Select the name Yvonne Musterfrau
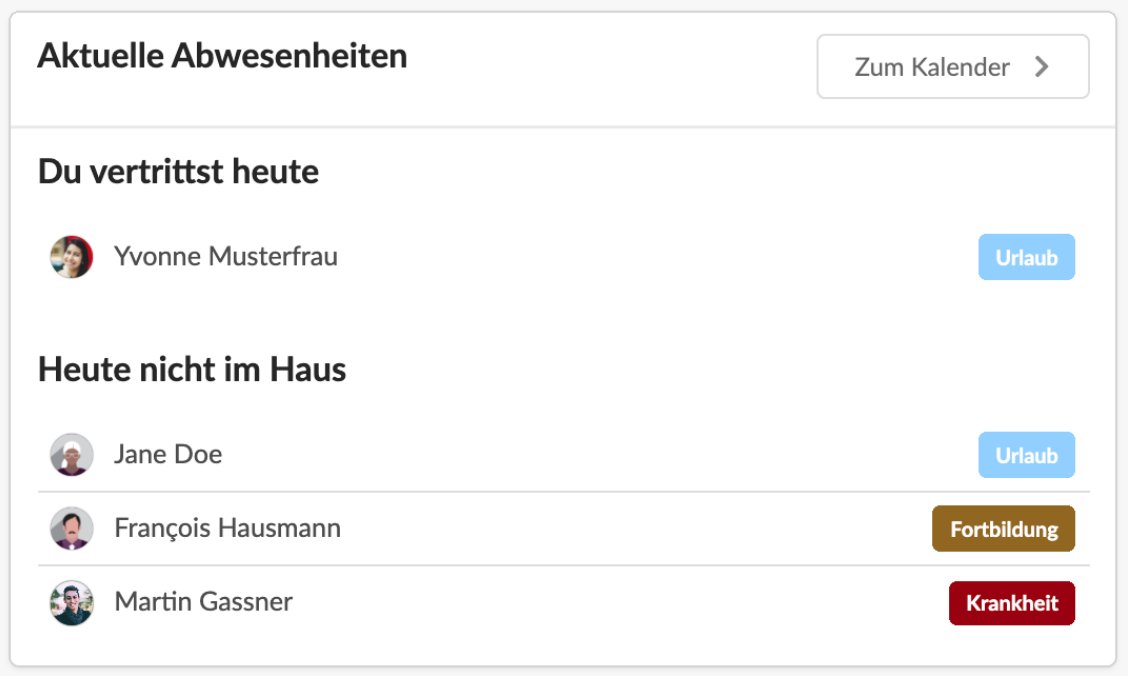This screenshot has height=676, width=1128. click(226, 256)
